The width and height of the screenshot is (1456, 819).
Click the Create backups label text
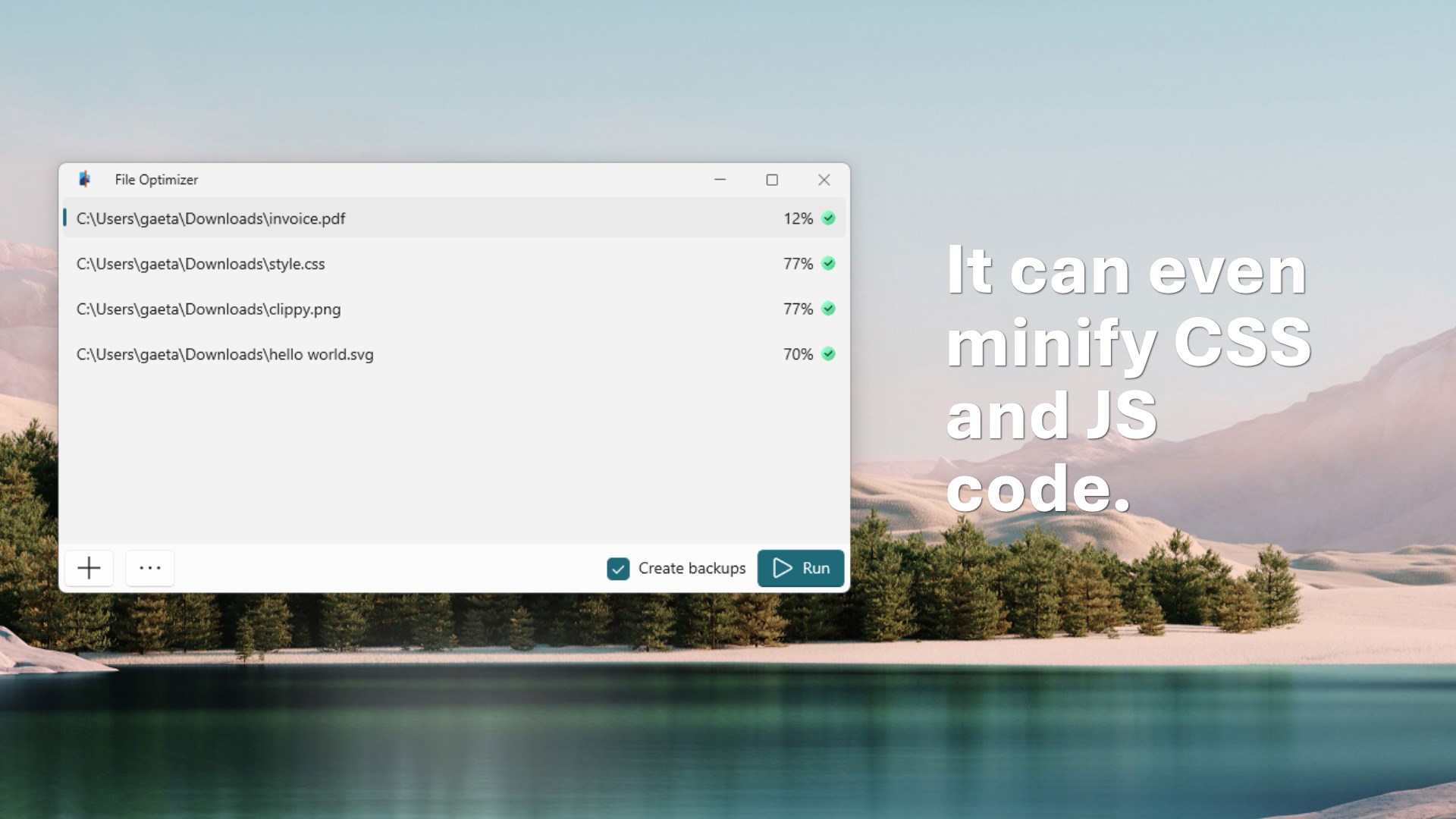click(x=692, y=568)
